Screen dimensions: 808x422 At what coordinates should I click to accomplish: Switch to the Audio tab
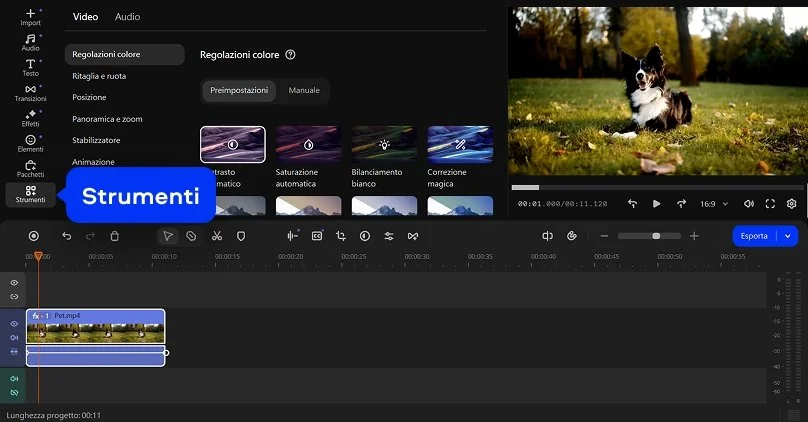pyautogui.click(x=127, y=17)
